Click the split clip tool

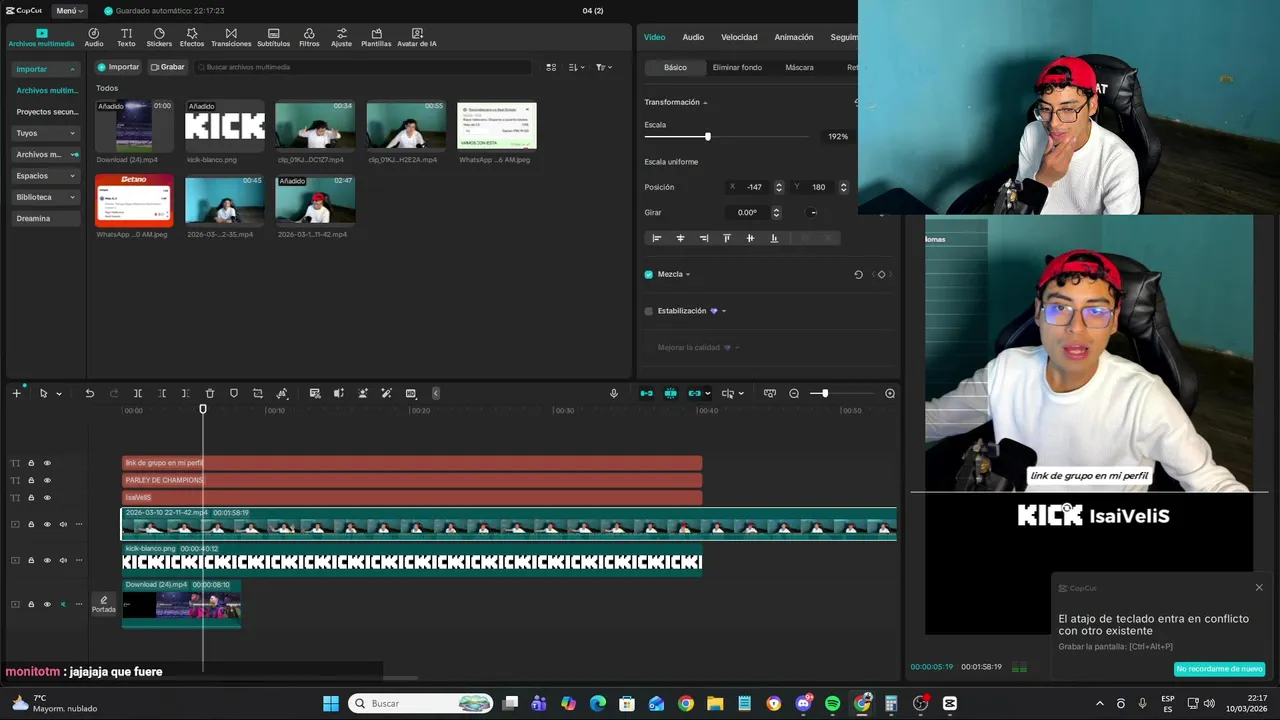[x=138, y=393]
